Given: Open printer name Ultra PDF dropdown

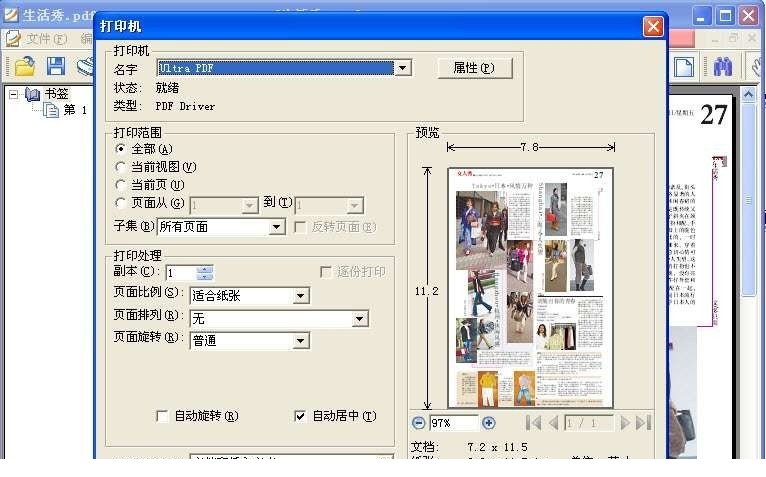Looking at the screenshot, I should click(403, 68).
